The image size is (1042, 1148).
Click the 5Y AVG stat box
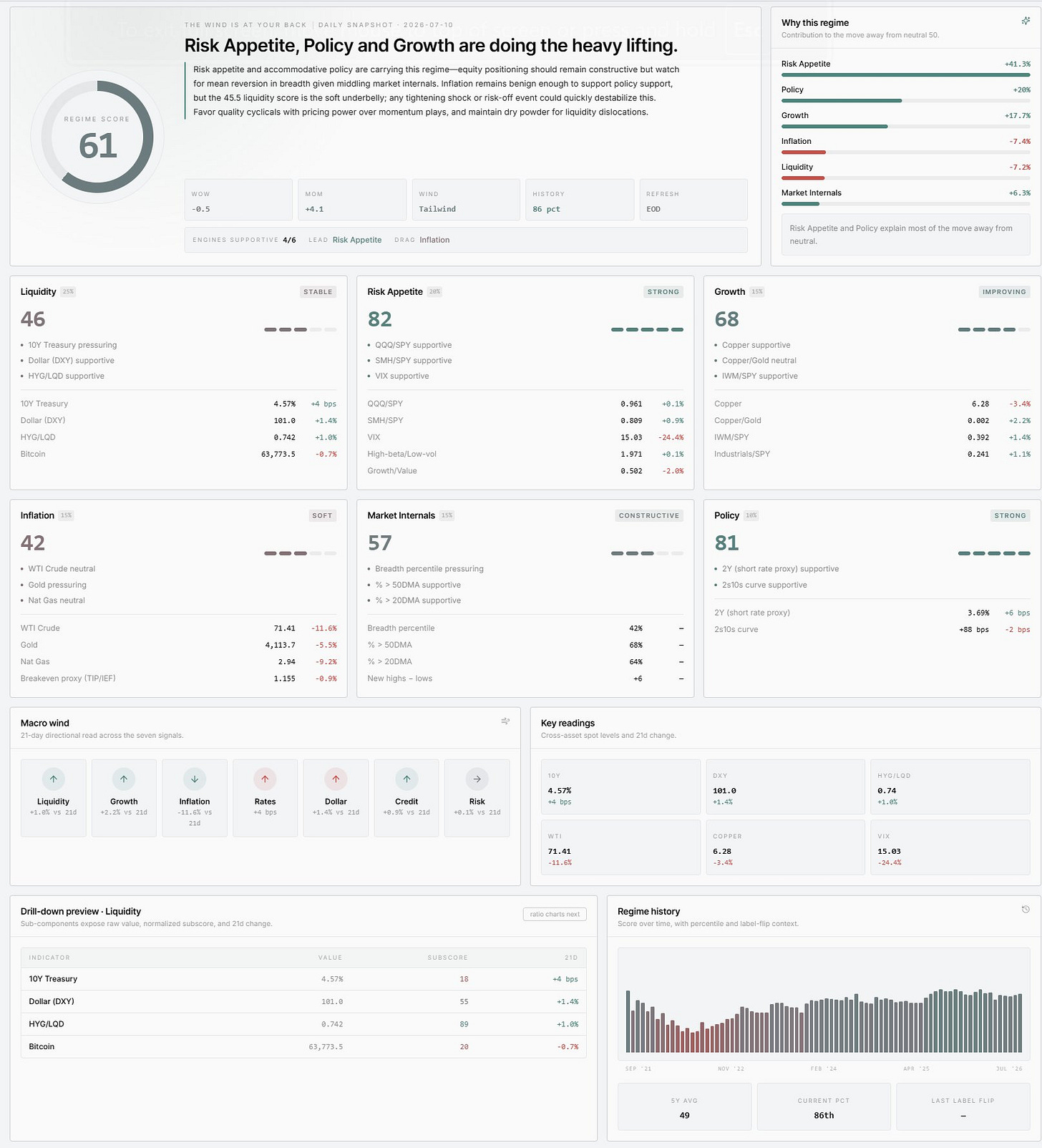684,1106
